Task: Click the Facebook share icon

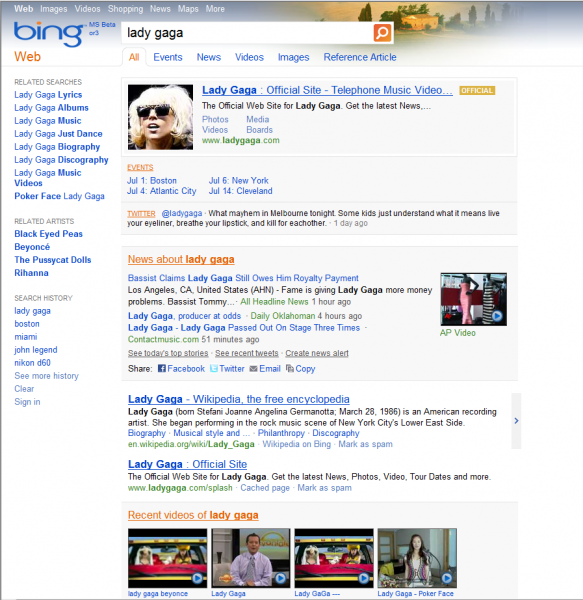Action: click(162, 368)
